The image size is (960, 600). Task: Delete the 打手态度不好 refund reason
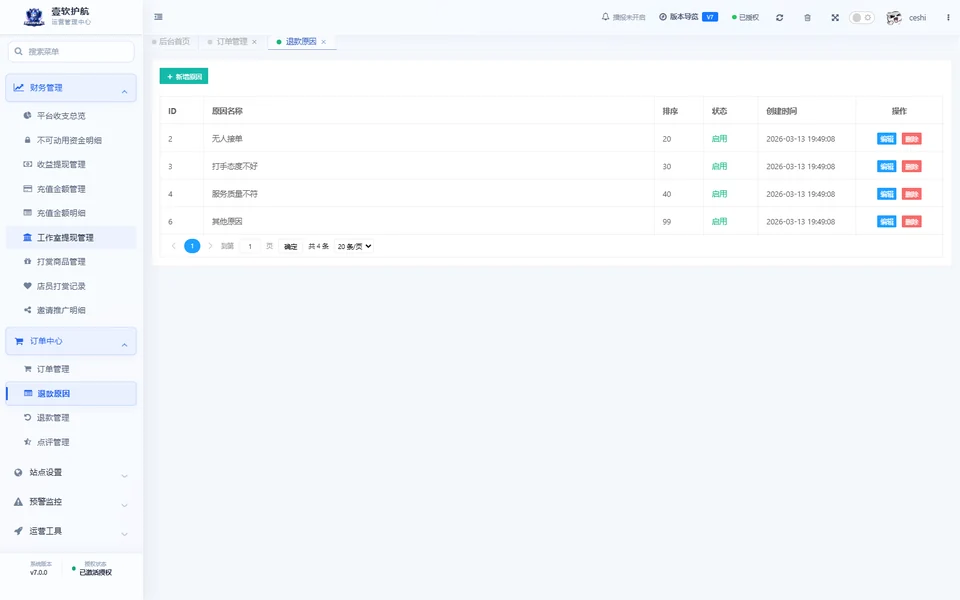tap(912, 167)
